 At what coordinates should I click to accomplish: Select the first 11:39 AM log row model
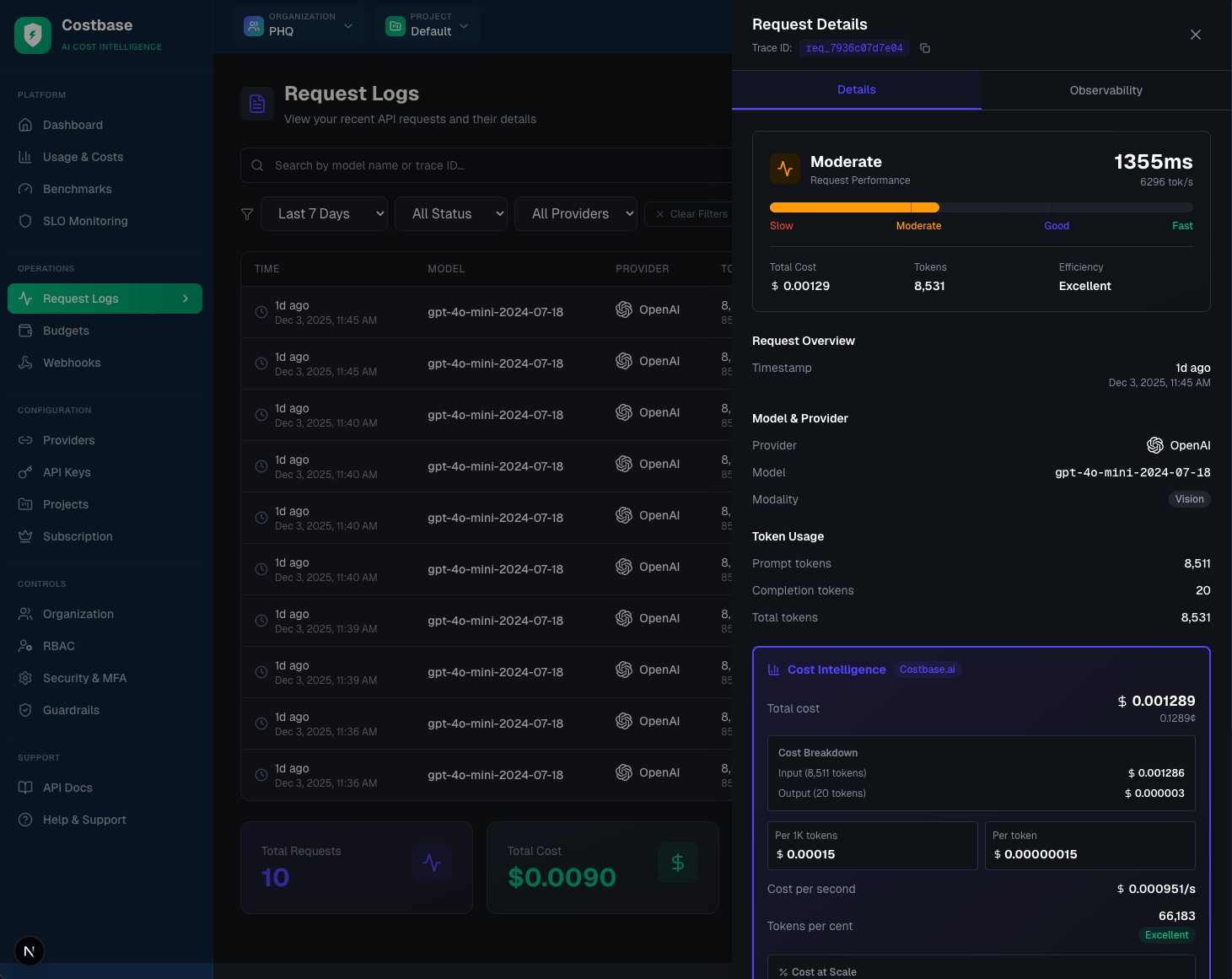(495, 621)
